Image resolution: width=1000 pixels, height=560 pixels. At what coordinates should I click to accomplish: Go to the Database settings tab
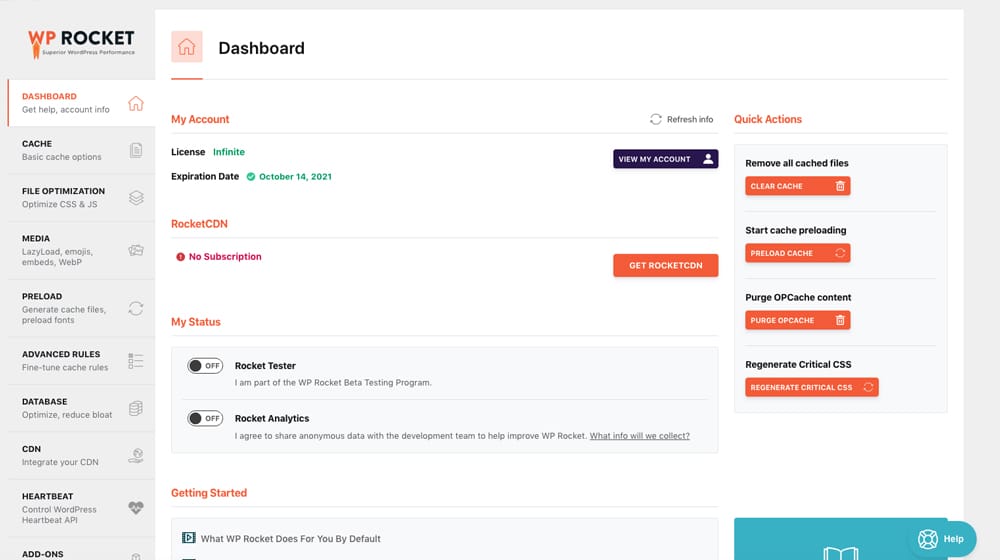[81, 408]
